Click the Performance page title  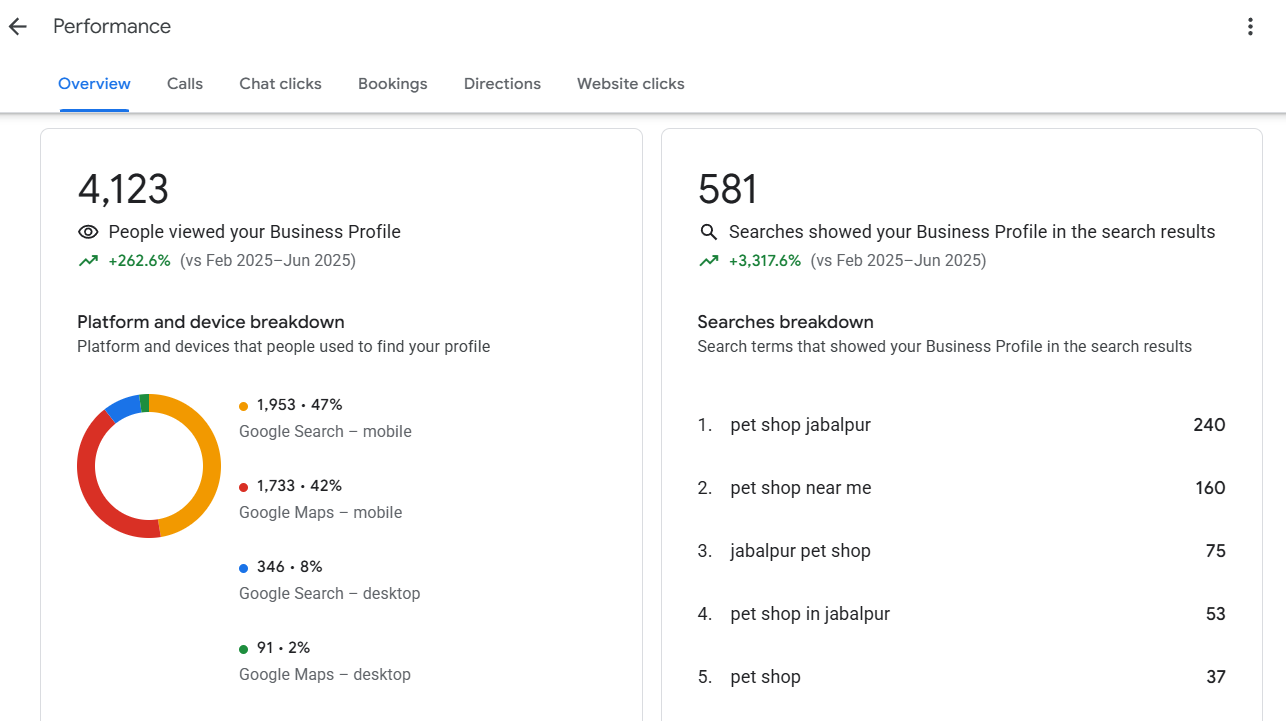pos(112,27)
